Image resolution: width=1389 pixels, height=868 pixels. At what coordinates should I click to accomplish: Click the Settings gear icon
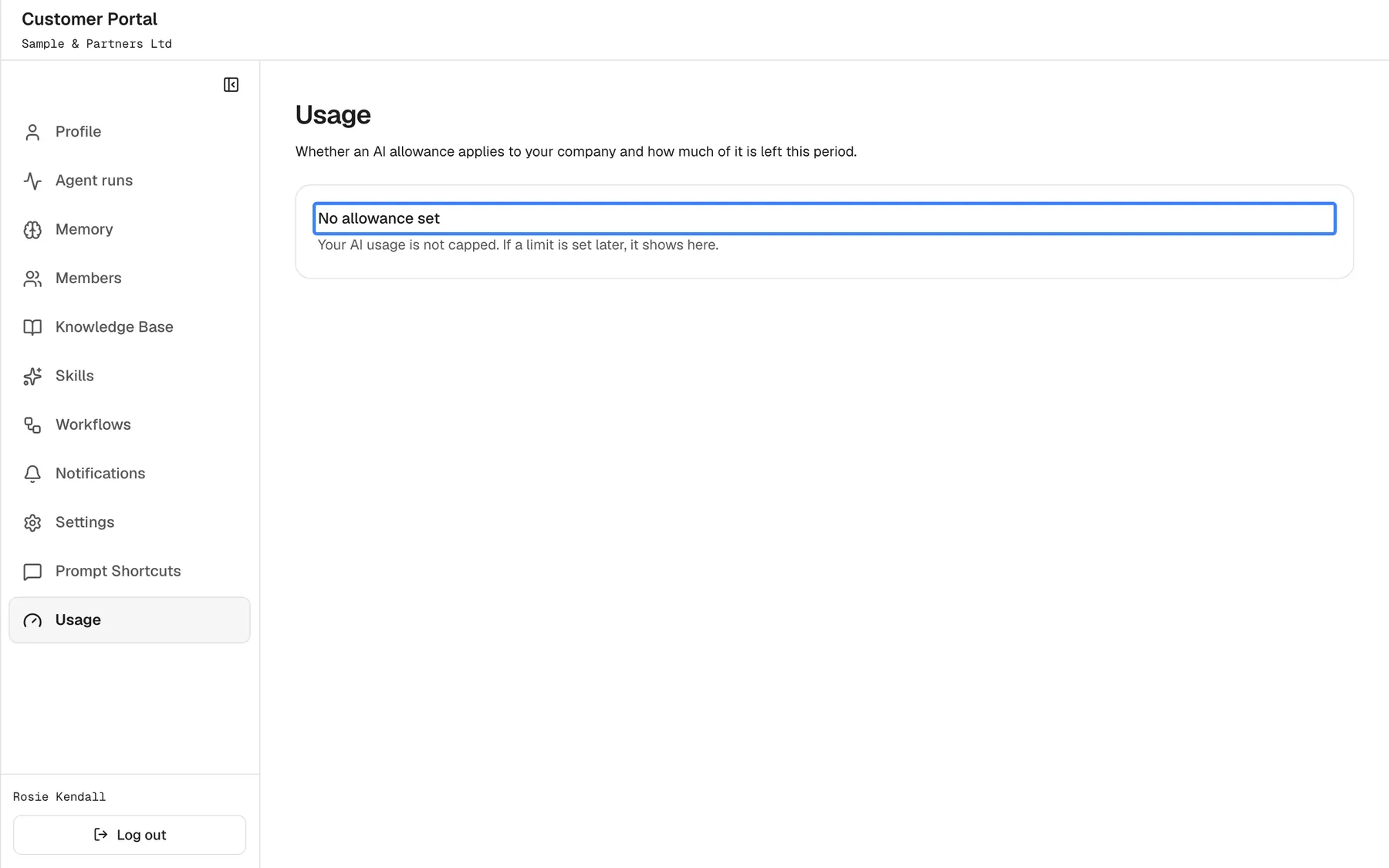tap(32, 523)
